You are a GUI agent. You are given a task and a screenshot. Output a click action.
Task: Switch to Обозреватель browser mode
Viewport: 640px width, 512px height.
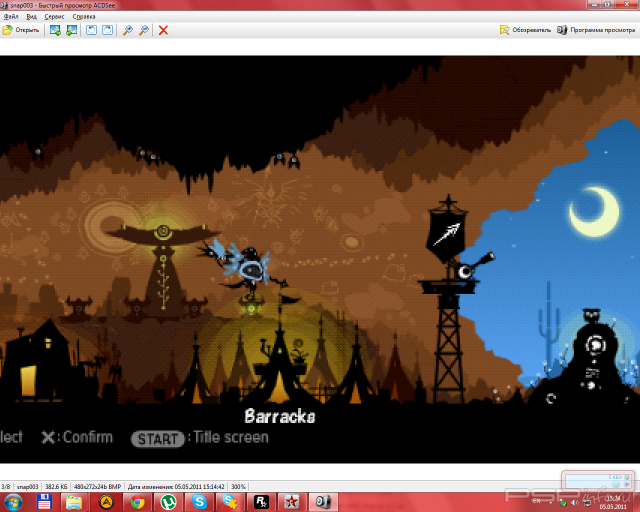526,30
